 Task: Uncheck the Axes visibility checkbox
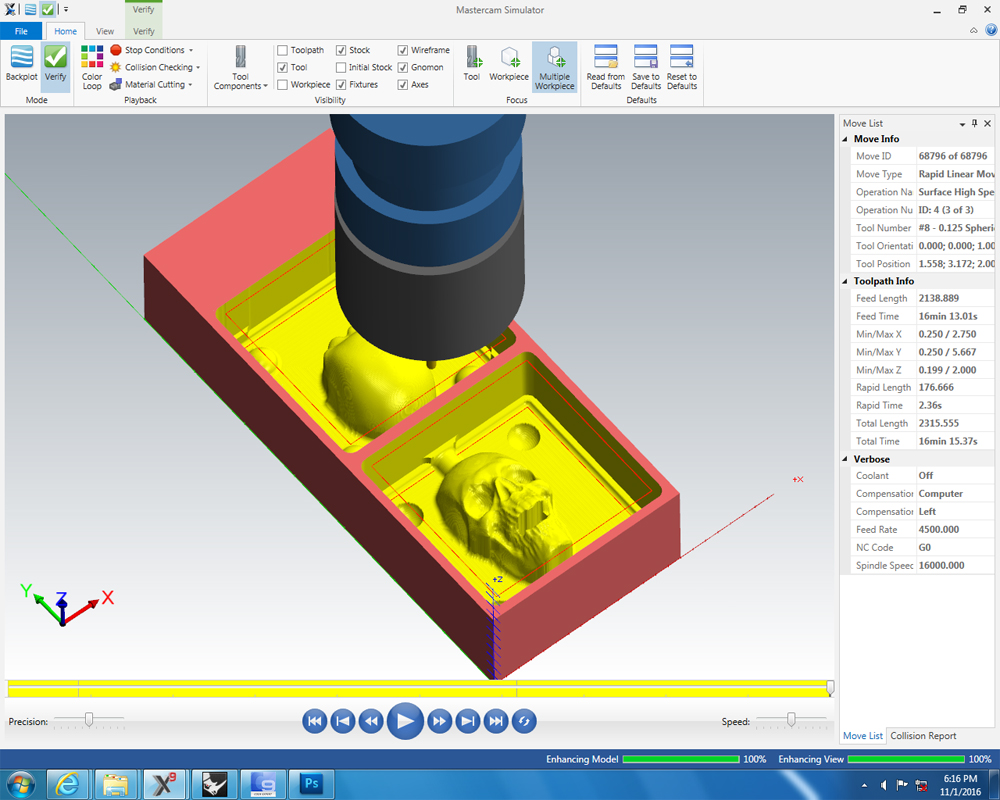403,85
